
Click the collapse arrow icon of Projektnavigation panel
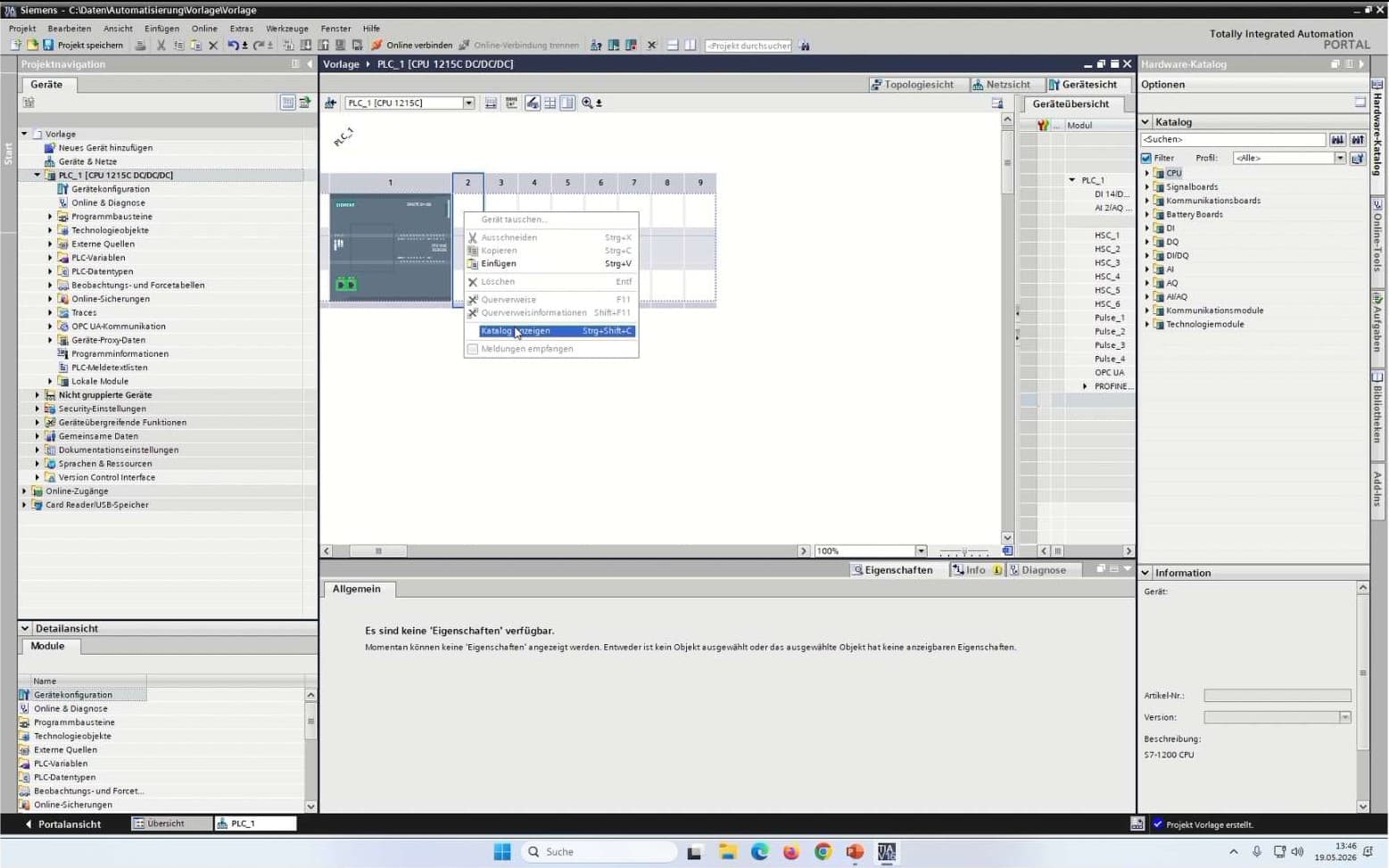point(310,64)
